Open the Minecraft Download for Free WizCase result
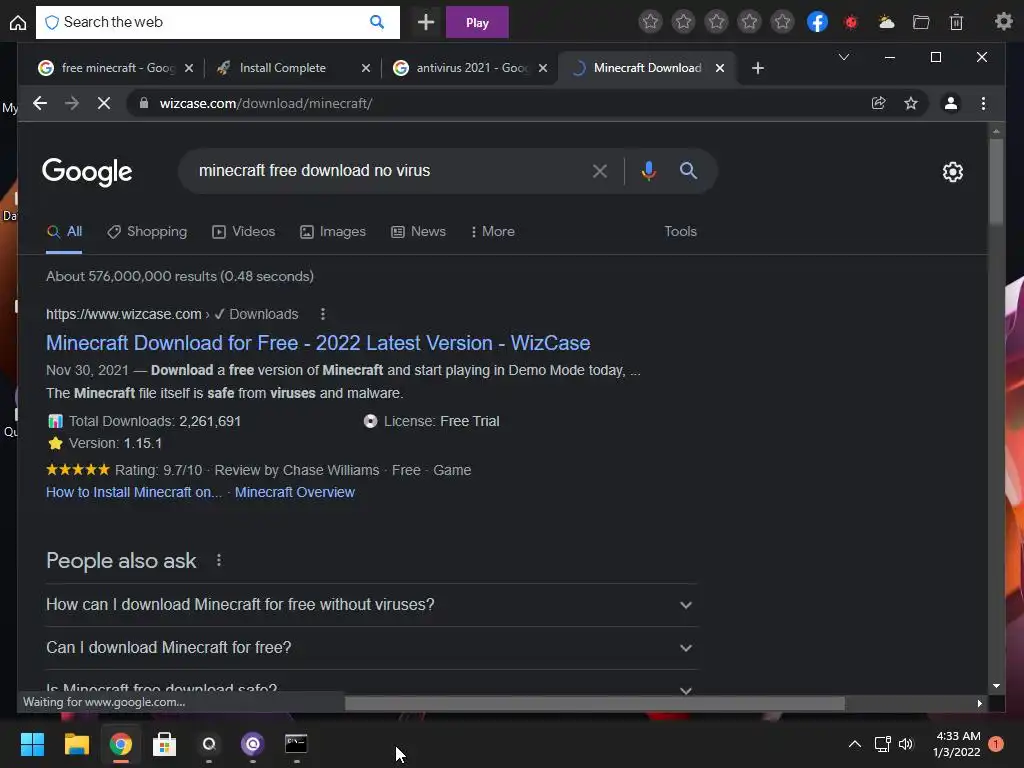The height and width of the screenshot is (768, 1024). coord(318,343)
